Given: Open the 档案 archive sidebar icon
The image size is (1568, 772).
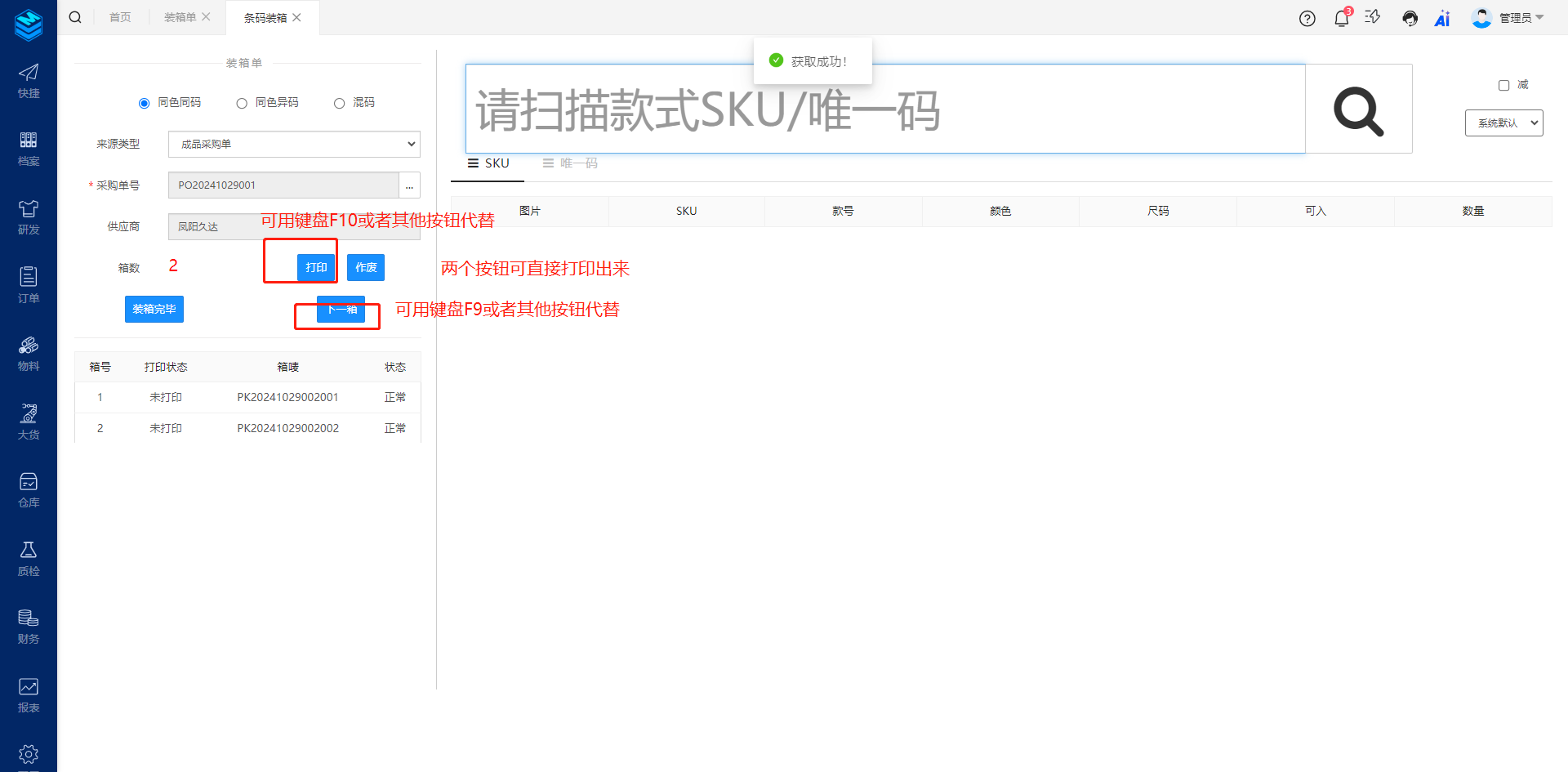Looking at the screenshot, I should click(x=29, y=149).
